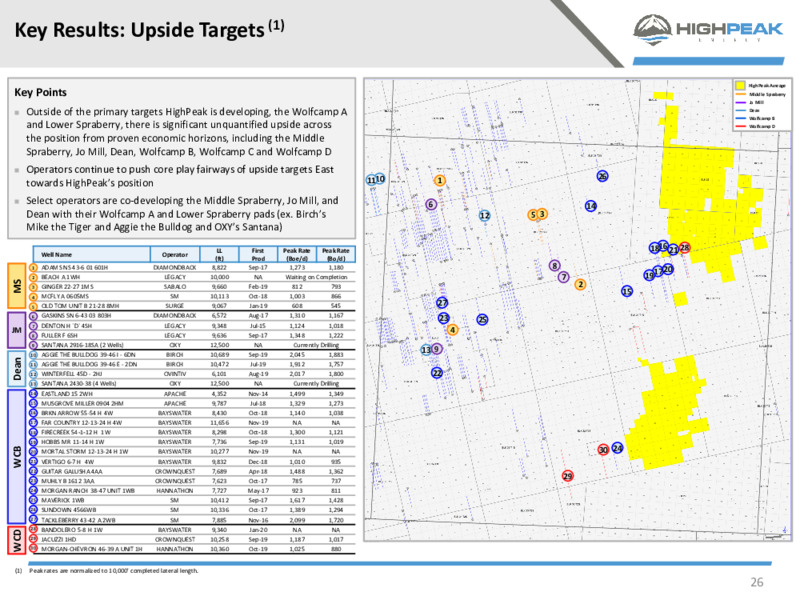Click purple map marker 8
800x600 pixels.
(555, 266)
